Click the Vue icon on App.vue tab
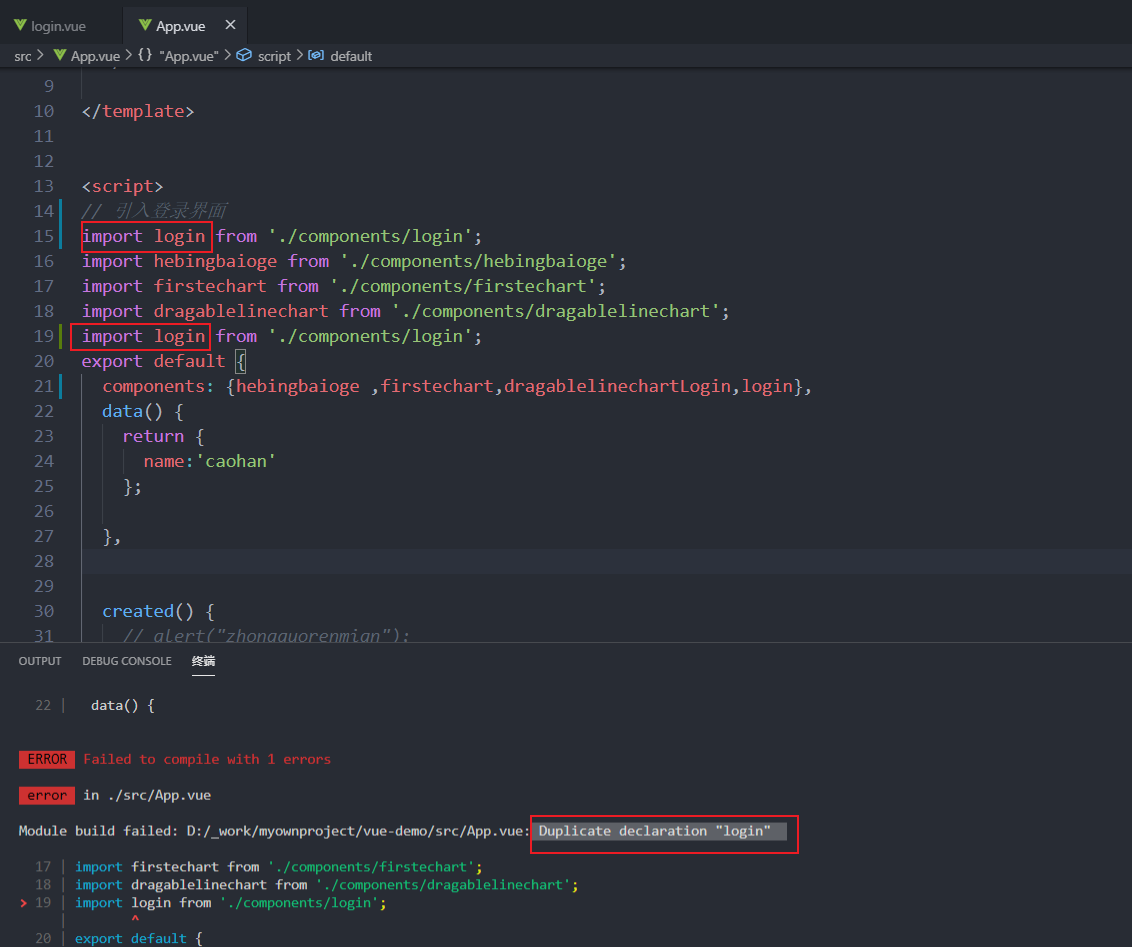Image resolution: width=1132 pixels, height=947 pixels. click(x=145, y=26)
